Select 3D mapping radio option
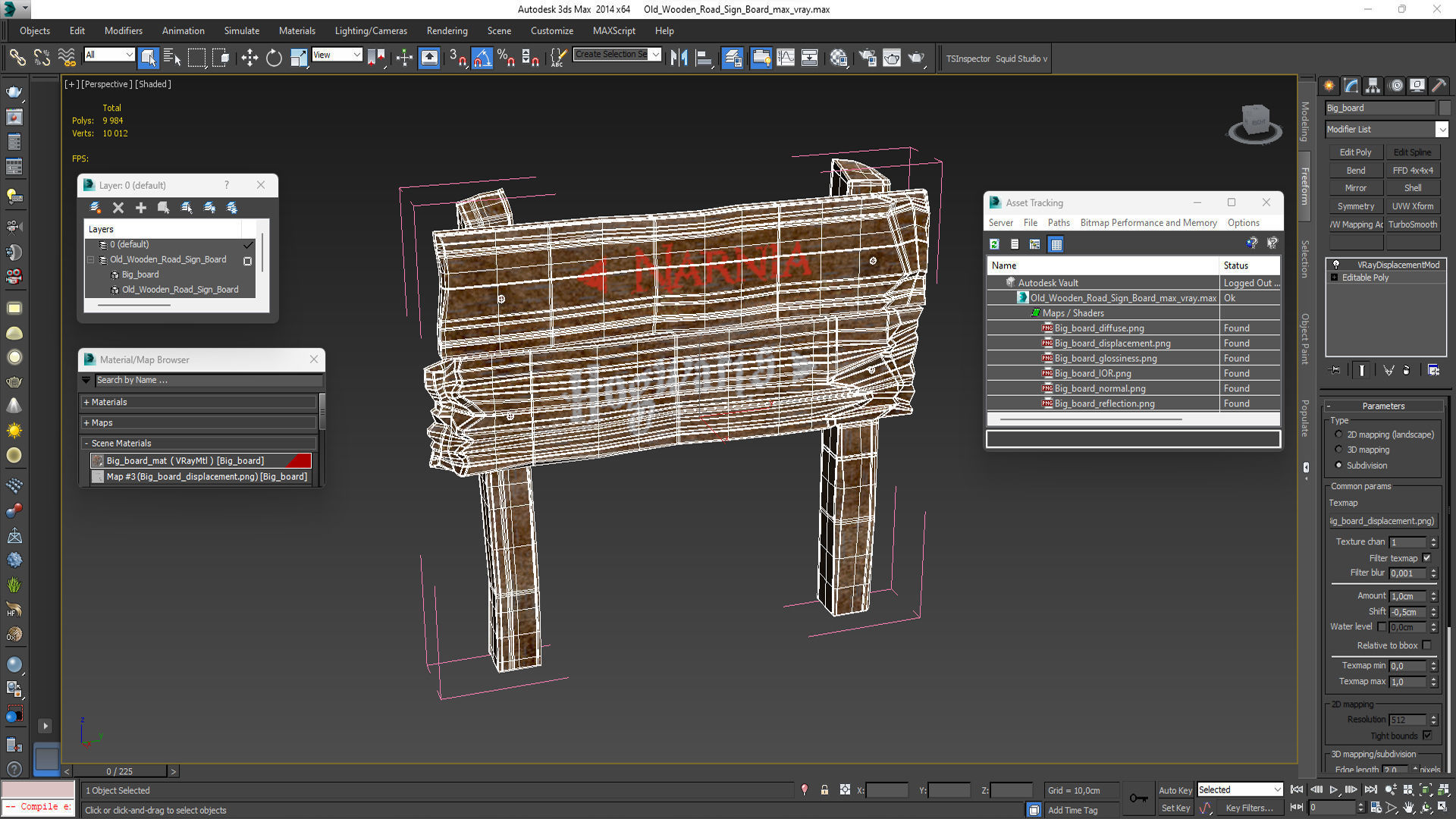The width and height of the screenshot is (1456, 819). (1338, 450)
